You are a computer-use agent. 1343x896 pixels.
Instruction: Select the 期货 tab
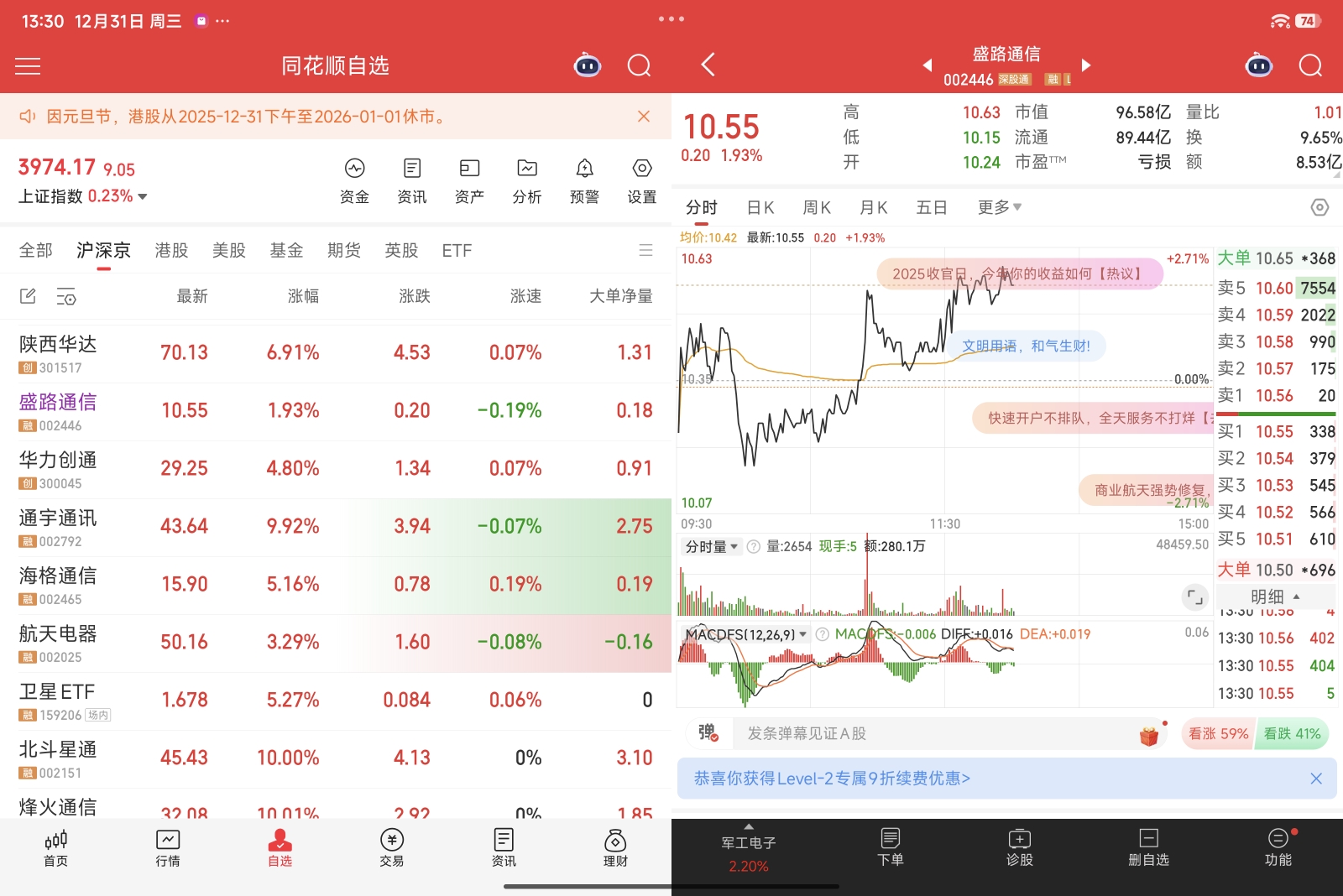coord(343,250)
